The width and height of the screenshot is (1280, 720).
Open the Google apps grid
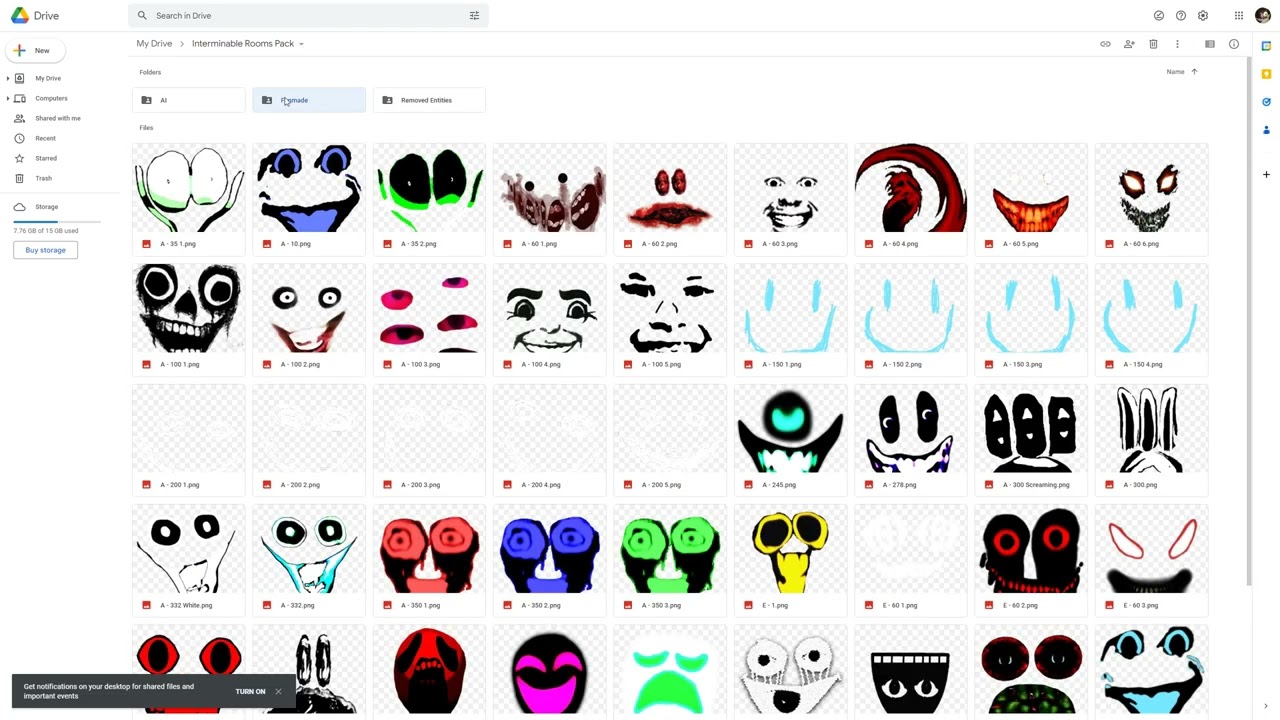pos(1239,16)
